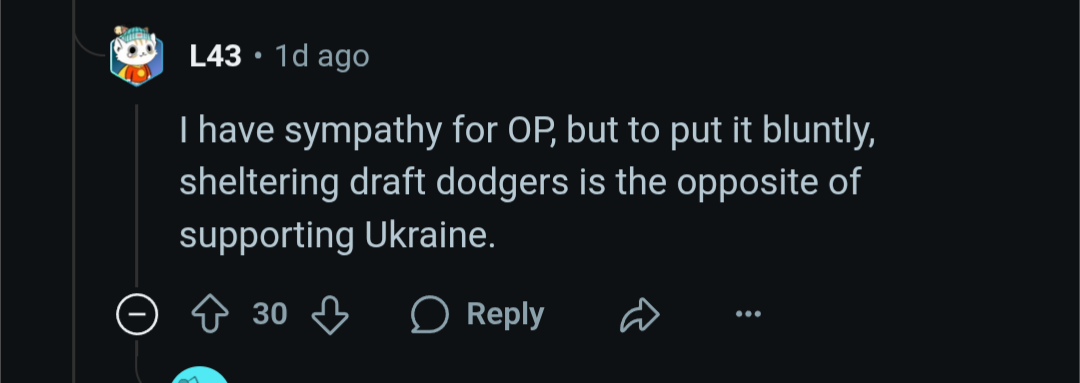The image size is (1080, 383).
Task: Share L43's comment using the arrow icon
Action: coord(640,315)
